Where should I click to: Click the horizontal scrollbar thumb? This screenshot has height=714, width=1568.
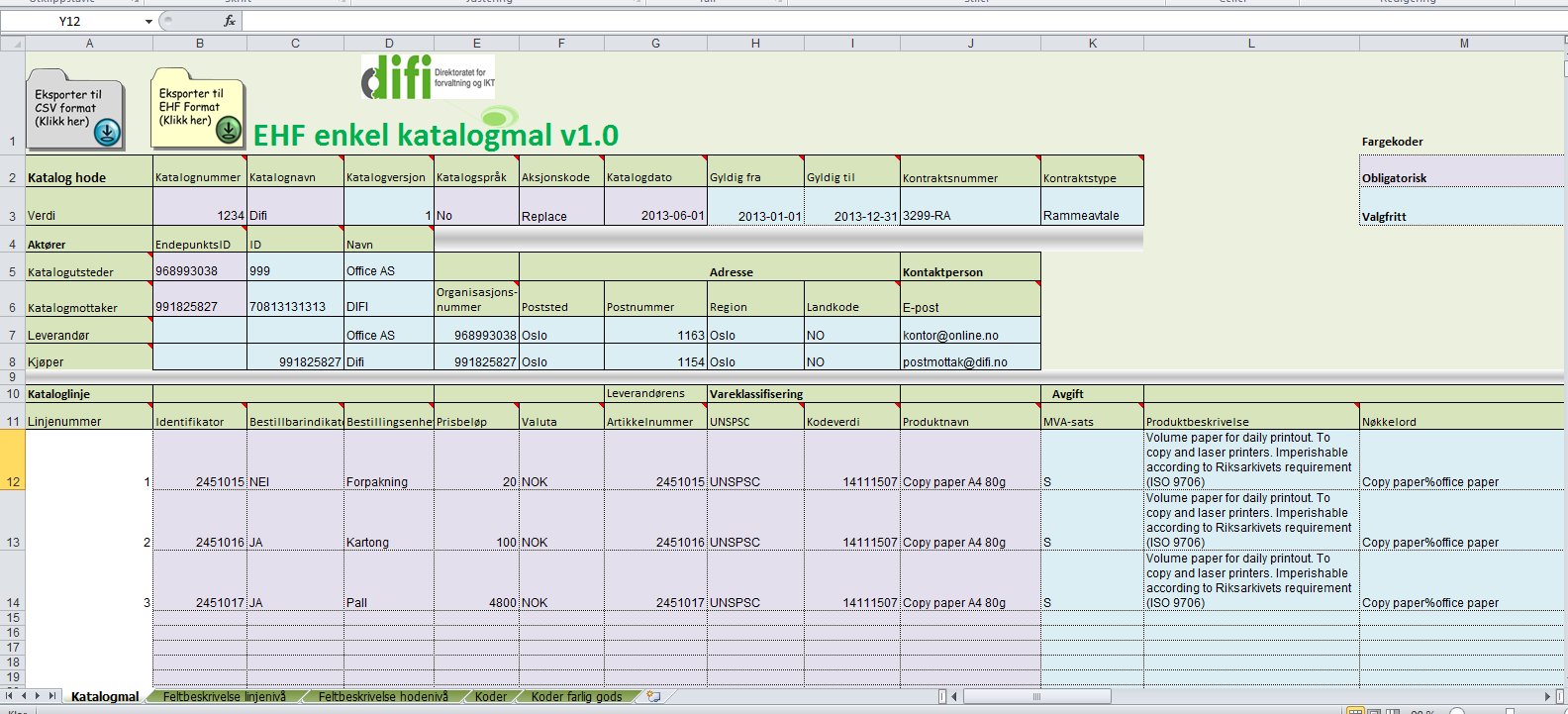pos(1036,696)
